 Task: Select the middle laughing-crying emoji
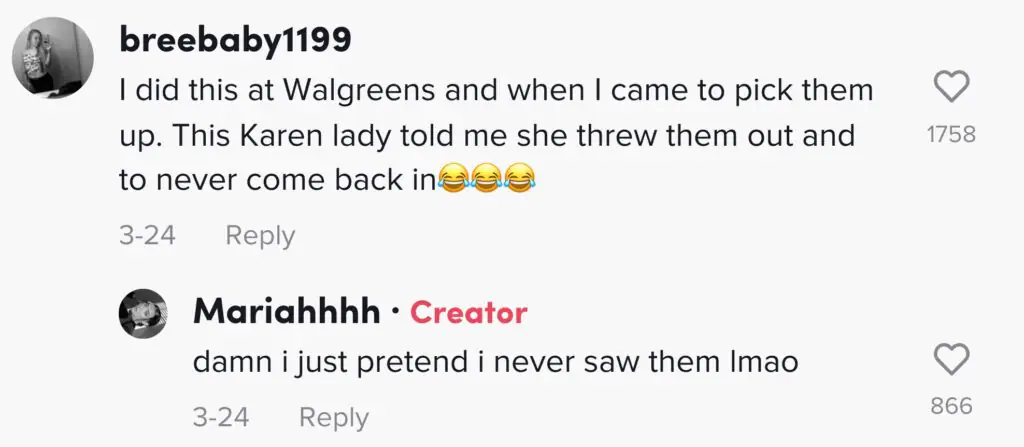point(485,178)
